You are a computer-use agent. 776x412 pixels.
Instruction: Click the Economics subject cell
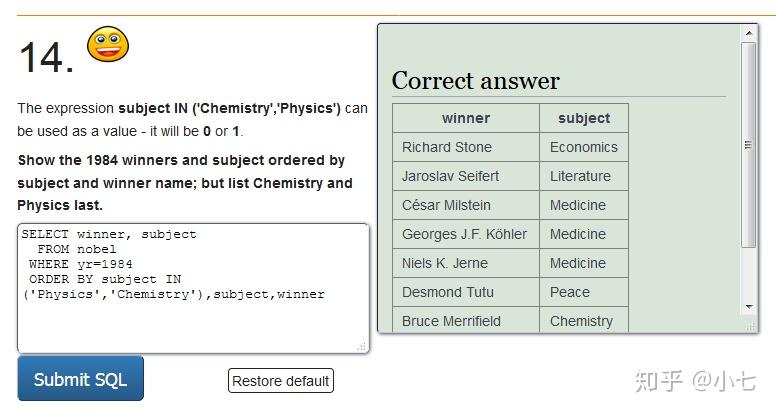584,147
